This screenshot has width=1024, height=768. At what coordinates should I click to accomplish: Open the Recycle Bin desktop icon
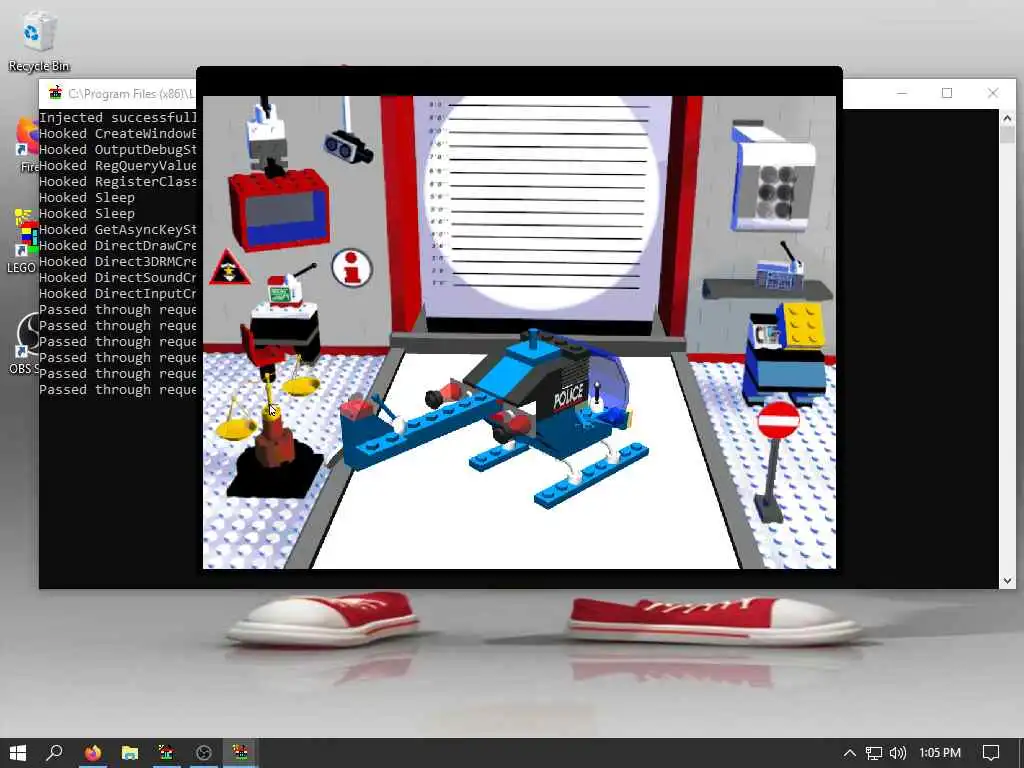point(39,41)
